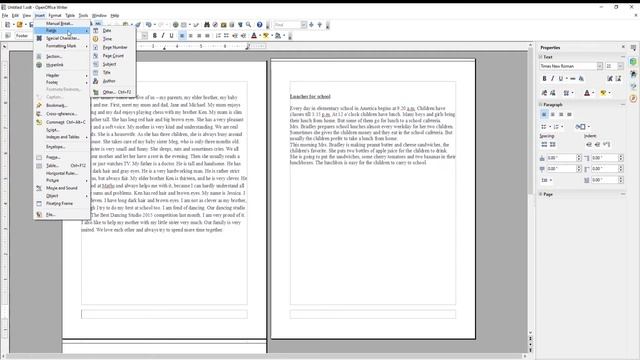Select Section entry in Insert menu
This screenshot has width=640, height=360.
pyautogui.click(x=54, y=56)
